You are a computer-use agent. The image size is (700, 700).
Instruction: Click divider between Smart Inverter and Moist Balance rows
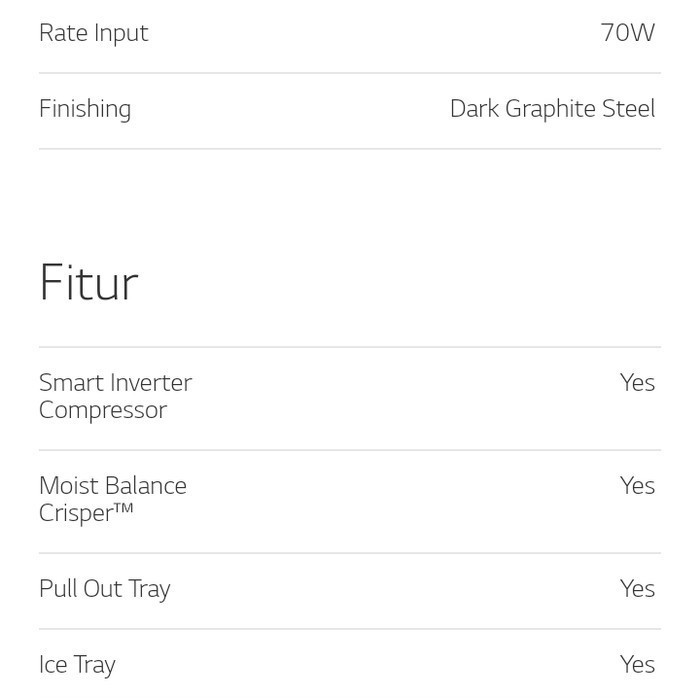350,450
